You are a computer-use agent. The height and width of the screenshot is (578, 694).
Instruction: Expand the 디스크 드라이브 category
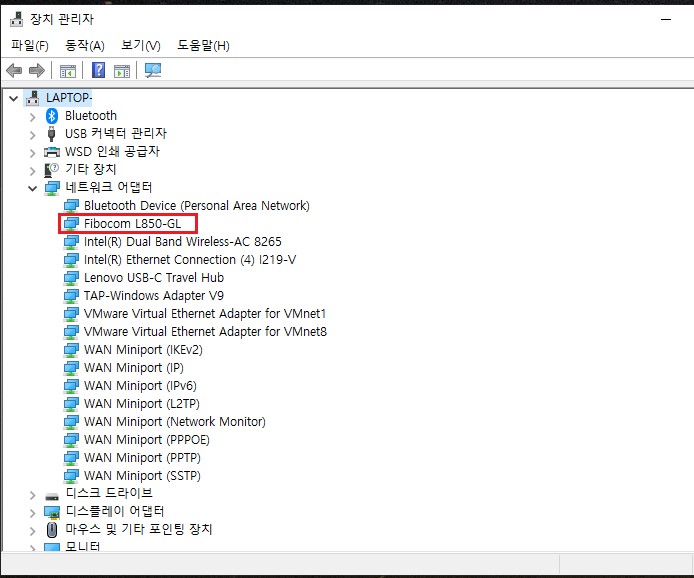pyautogui.click(x=32, y=495)
